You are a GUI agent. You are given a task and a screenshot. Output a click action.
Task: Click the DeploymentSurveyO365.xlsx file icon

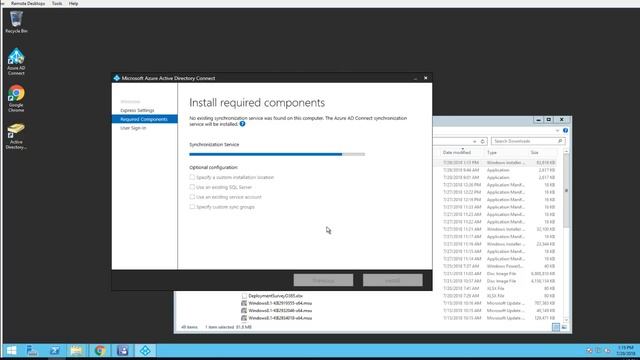pos(244,296)
